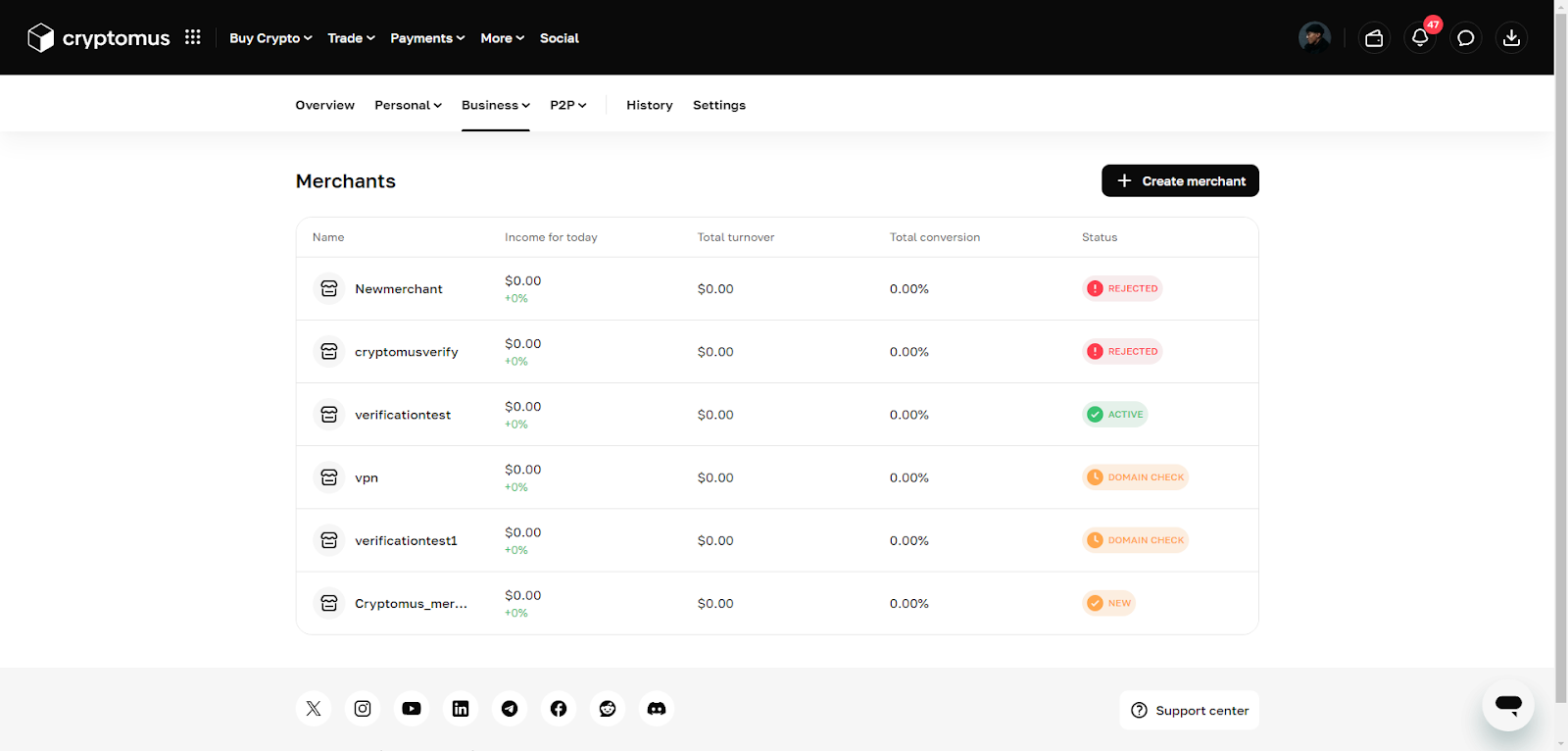Image resolution: width=1568 pixels, height=751 pixels.
Task: Open the Facebook social link
Action: click(x=559, y=709)
